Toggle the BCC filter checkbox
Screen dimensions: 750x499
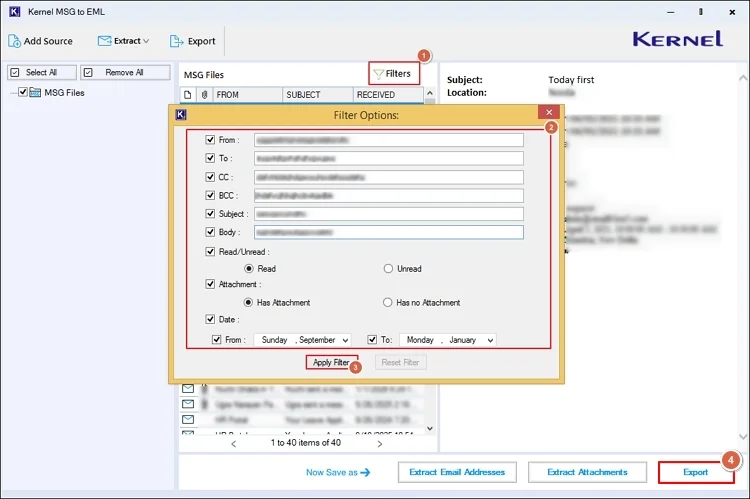pos(210,195)
